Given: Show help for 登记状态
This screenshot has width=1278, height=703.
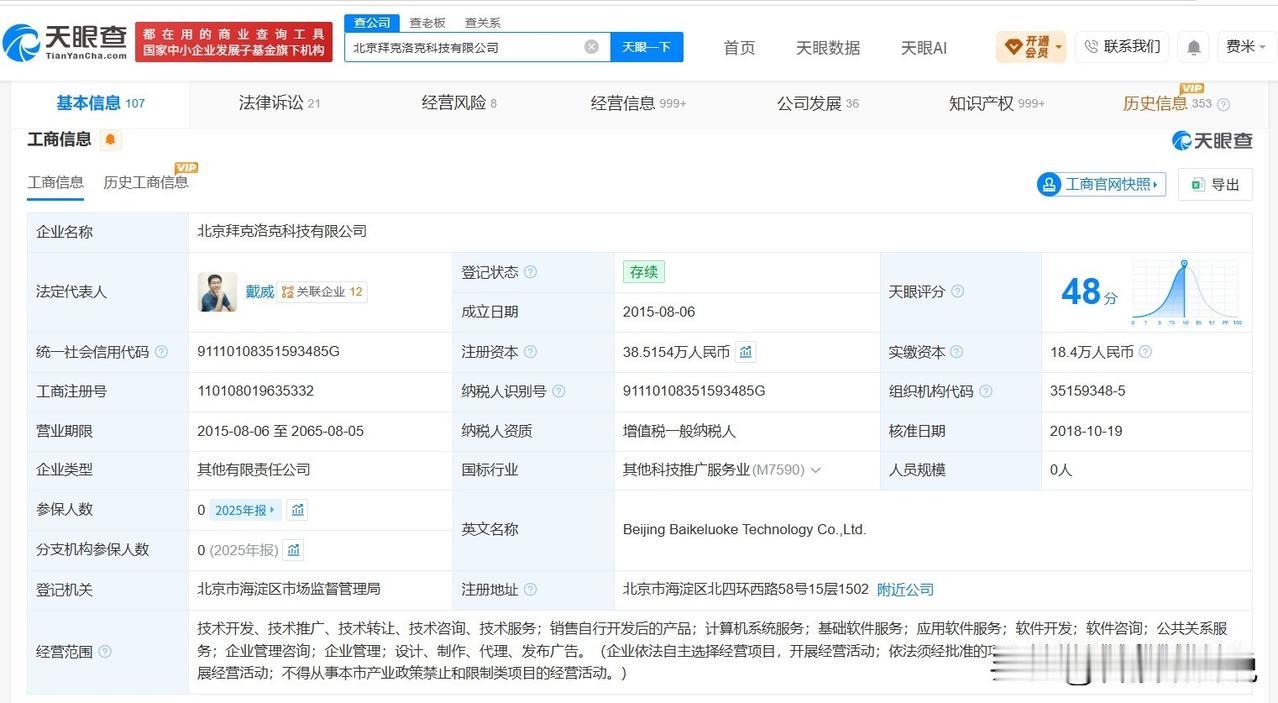Looking at the screenshot, I should click(530, 272).
